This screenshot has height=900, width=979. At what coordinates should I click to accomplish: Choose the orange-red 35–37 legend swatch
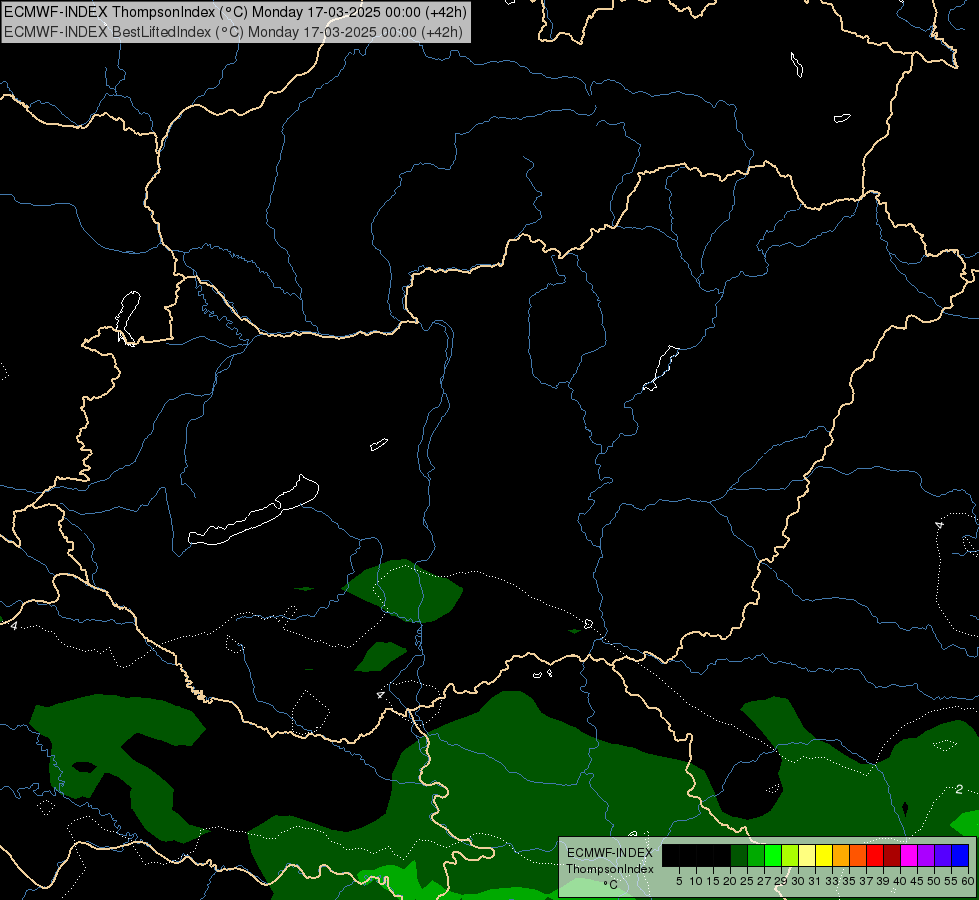[x=858, y=855]
